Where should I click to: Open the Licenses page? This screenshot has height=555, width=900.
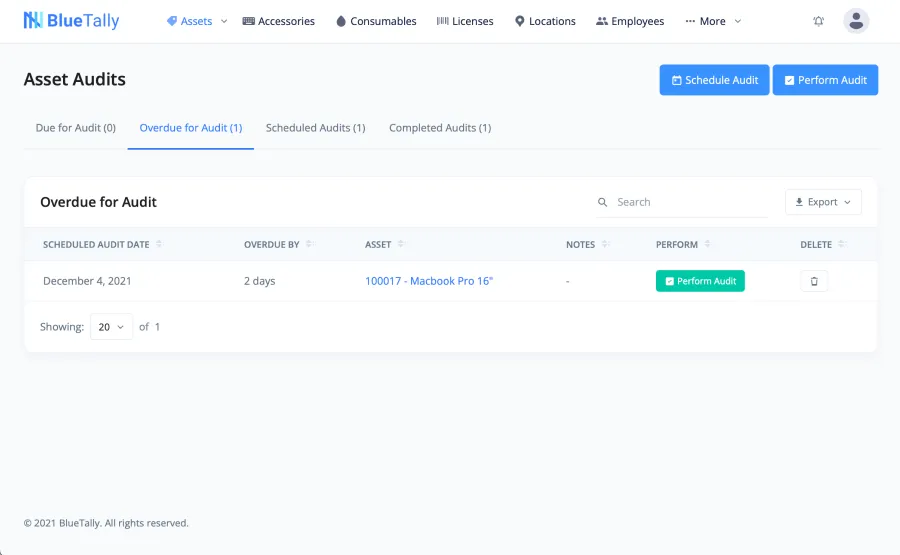click(x=465, y=21)
